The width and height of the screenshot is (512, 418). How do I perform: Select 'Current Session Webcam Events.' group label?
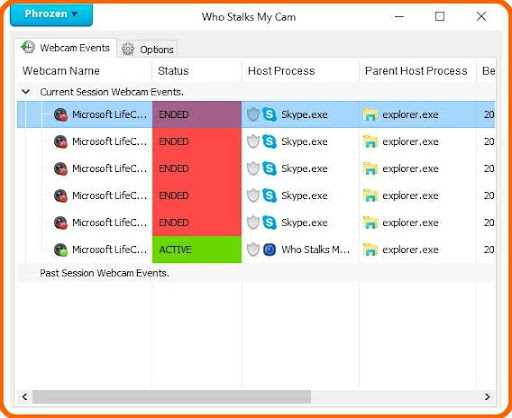pyautogui.click(x=112, y=92)
